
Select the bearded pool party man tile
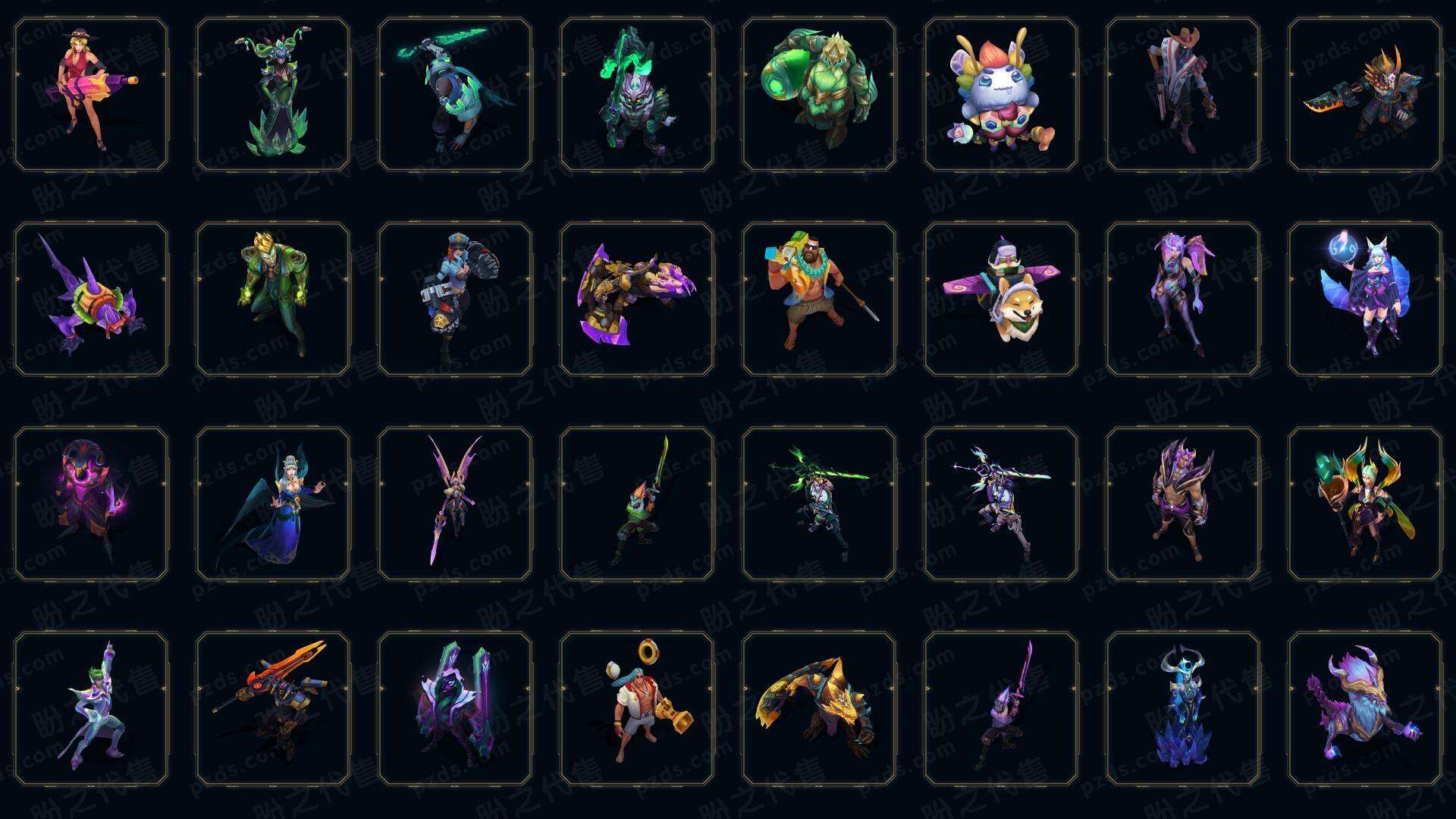click(819, 299)
